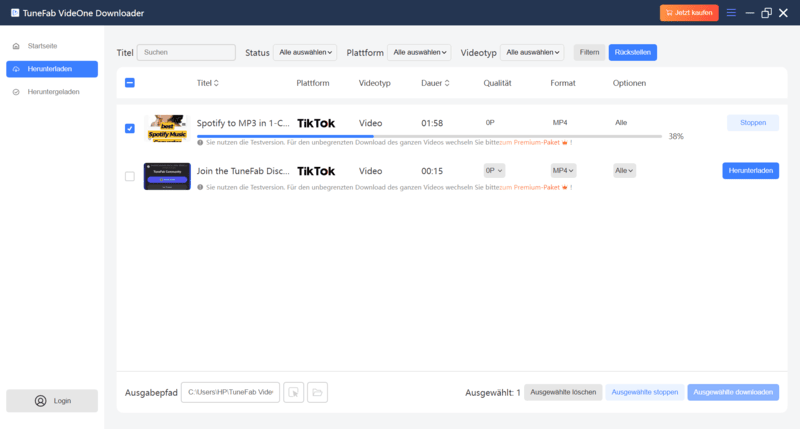Open the hamburger menu icon
This screenshot has height=429, width=800.
pyautogui.click(x=731, y=13)
